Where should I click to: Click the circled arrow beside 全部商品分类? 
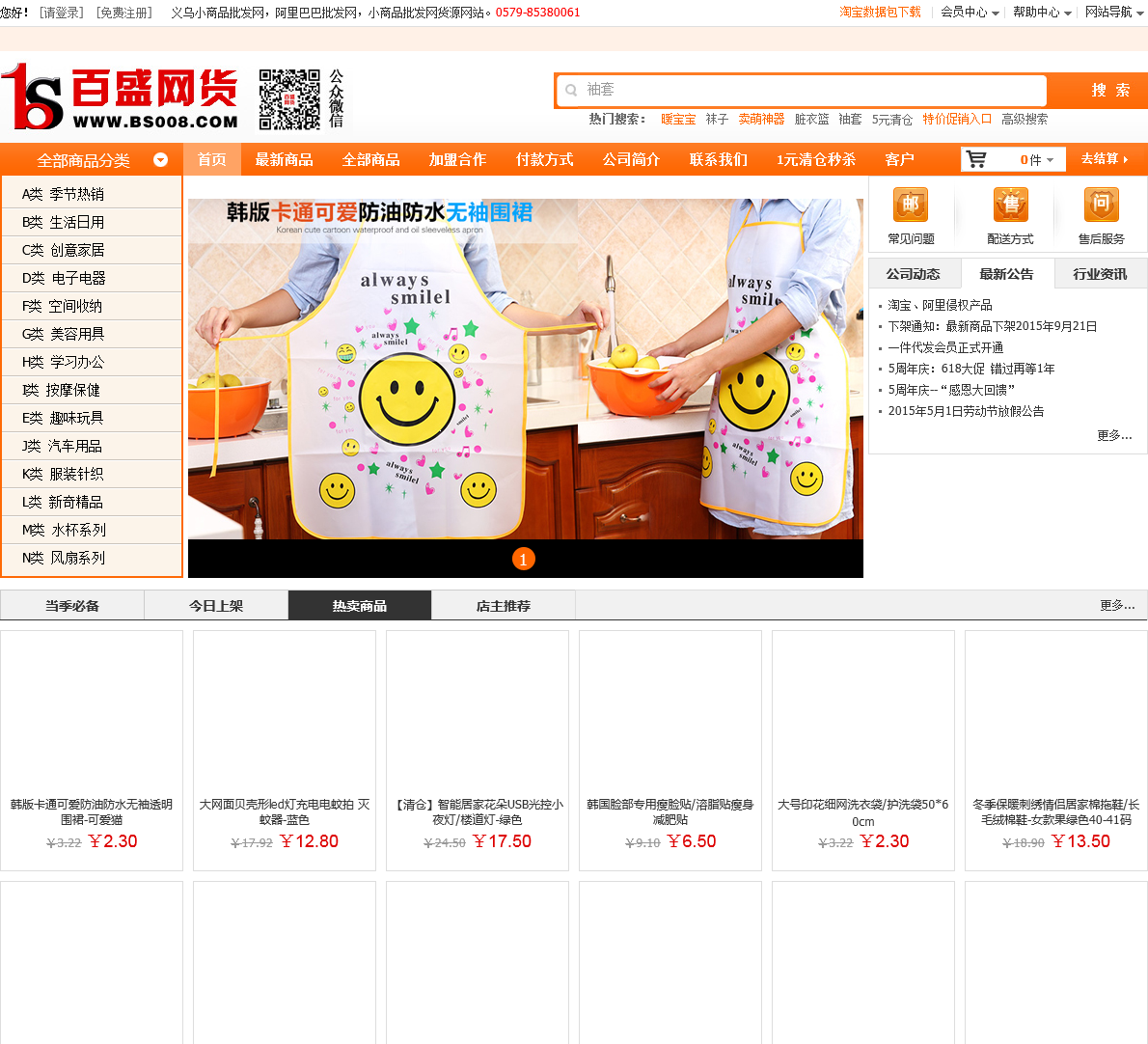(x=160, y=159)
